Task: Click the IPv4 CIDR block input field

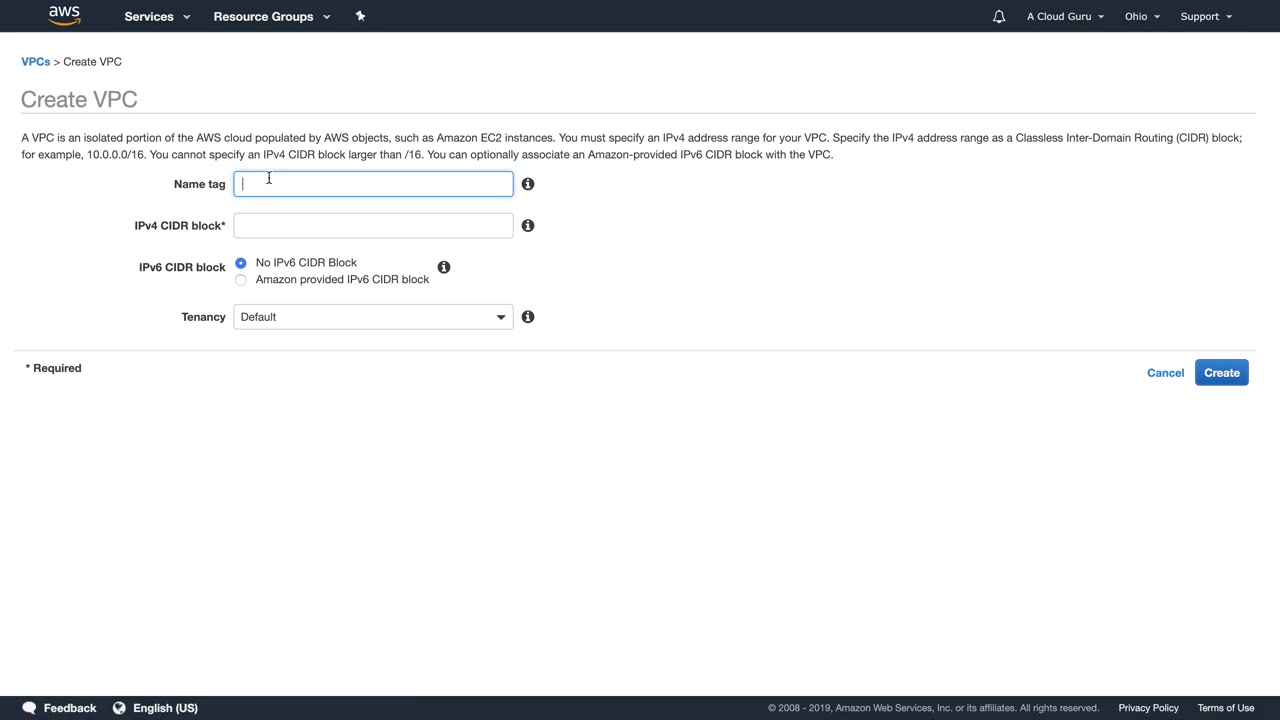Action: pos(373,226)
